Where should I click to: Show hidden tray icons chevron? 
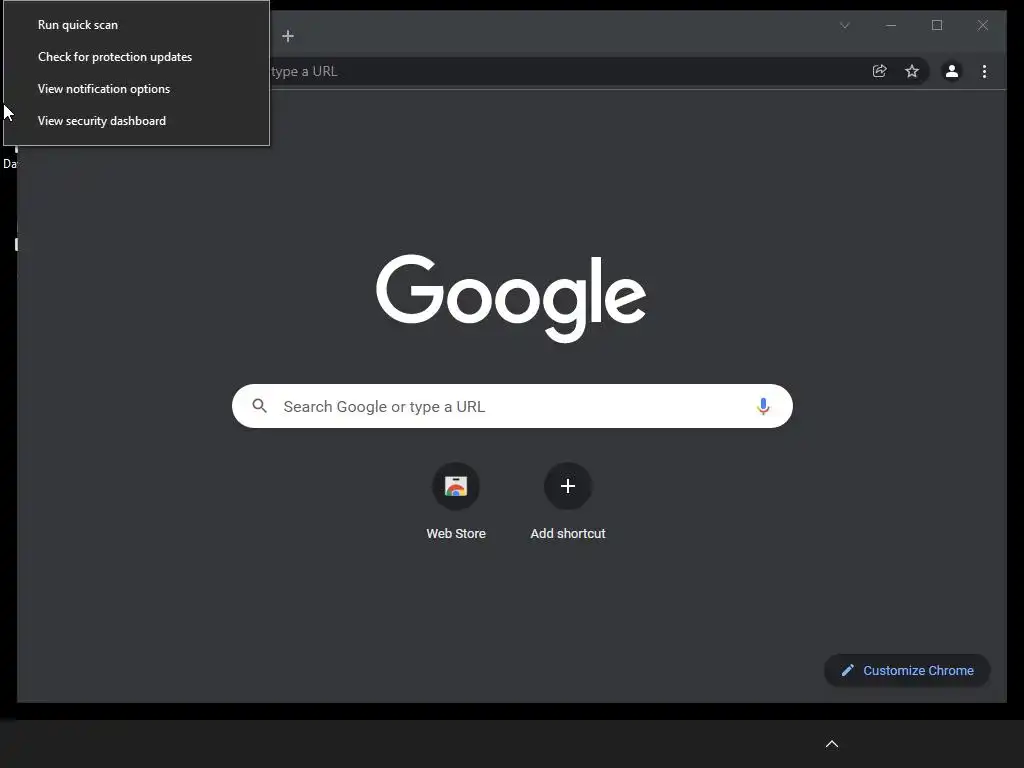click(832, 744)
